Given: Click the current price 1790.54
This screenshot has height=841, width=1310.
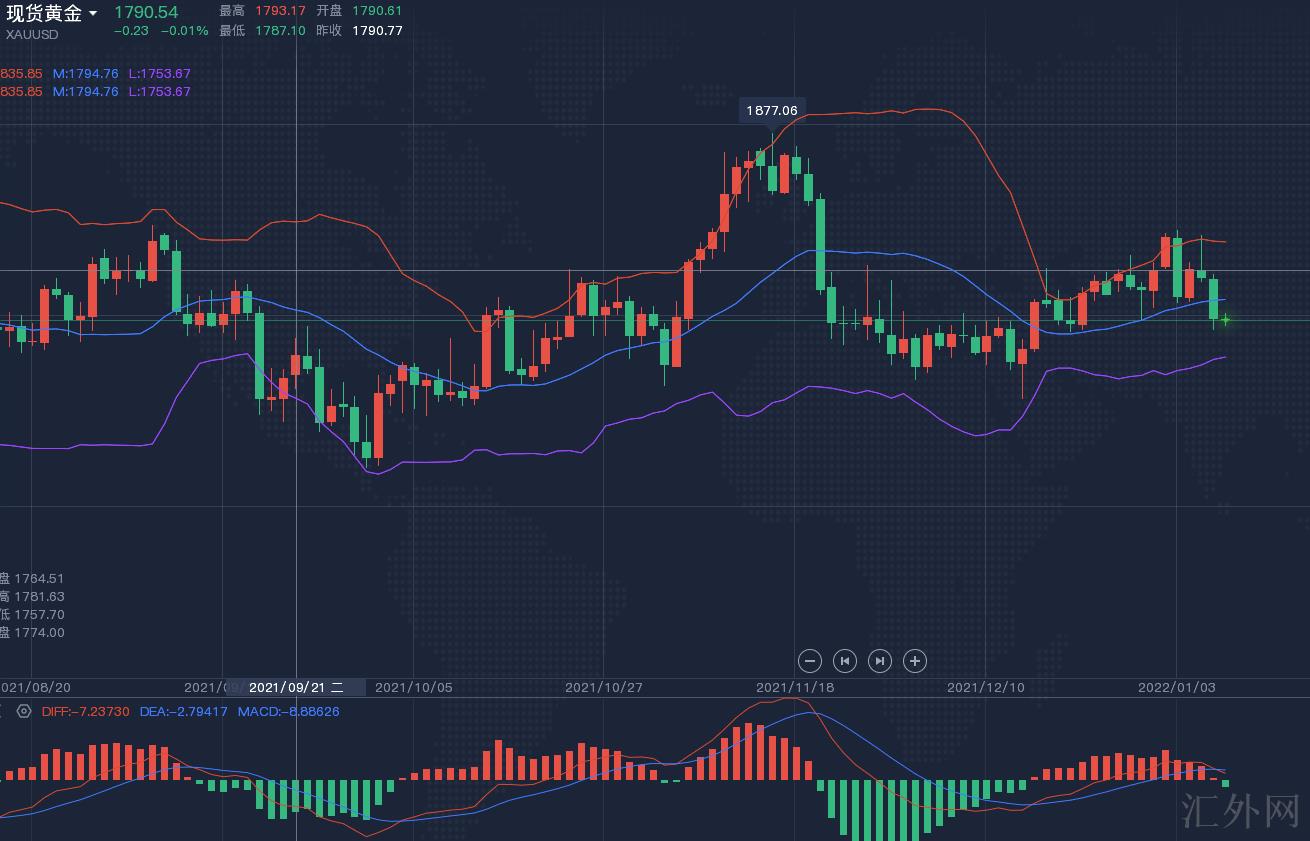Looking at the screenshot, I should [x=146, y=12].
